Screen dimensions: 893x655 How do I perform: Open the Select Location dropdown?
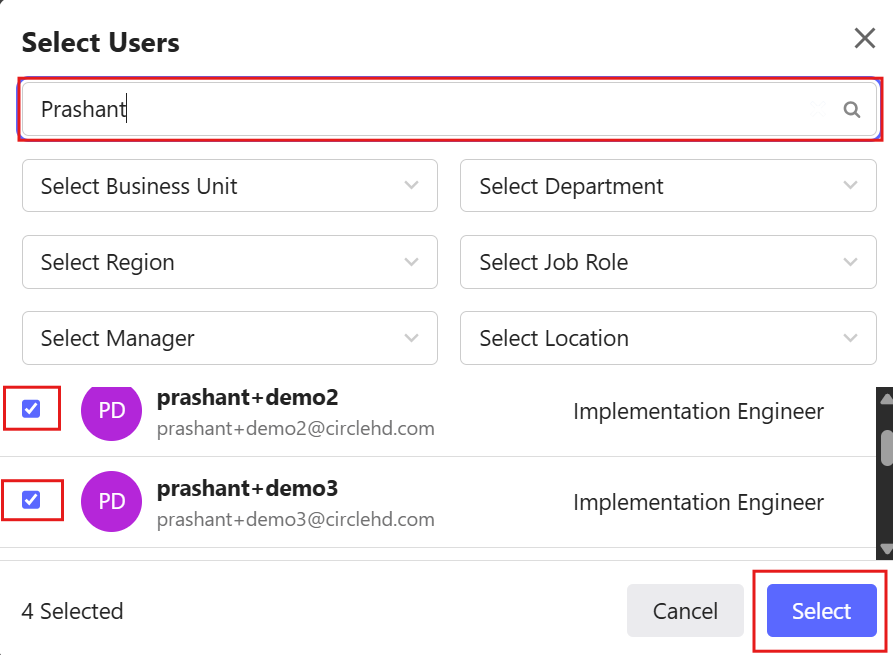coord(668,338)
